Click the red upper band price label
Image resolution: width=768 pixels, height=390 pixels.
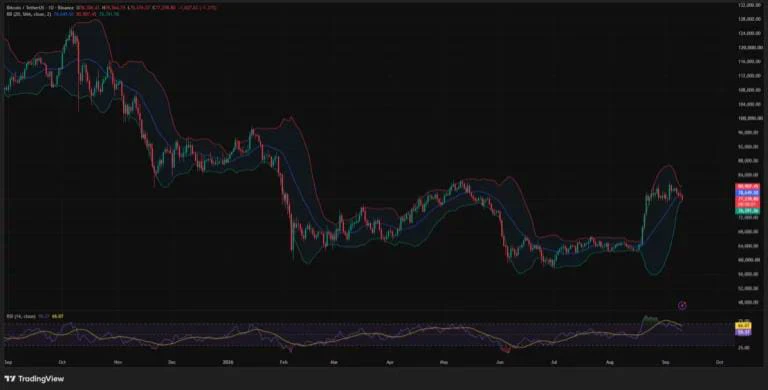click(x=747, y=187)
